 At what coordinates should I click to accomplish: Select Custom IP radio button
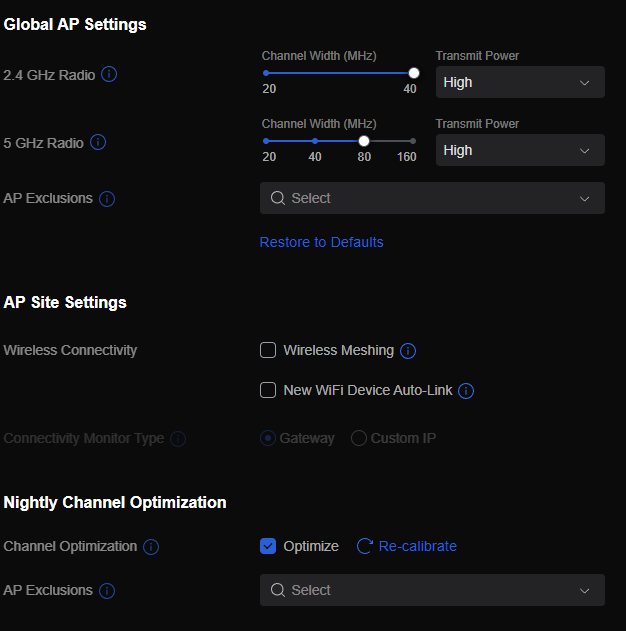(x=359, y=438)
